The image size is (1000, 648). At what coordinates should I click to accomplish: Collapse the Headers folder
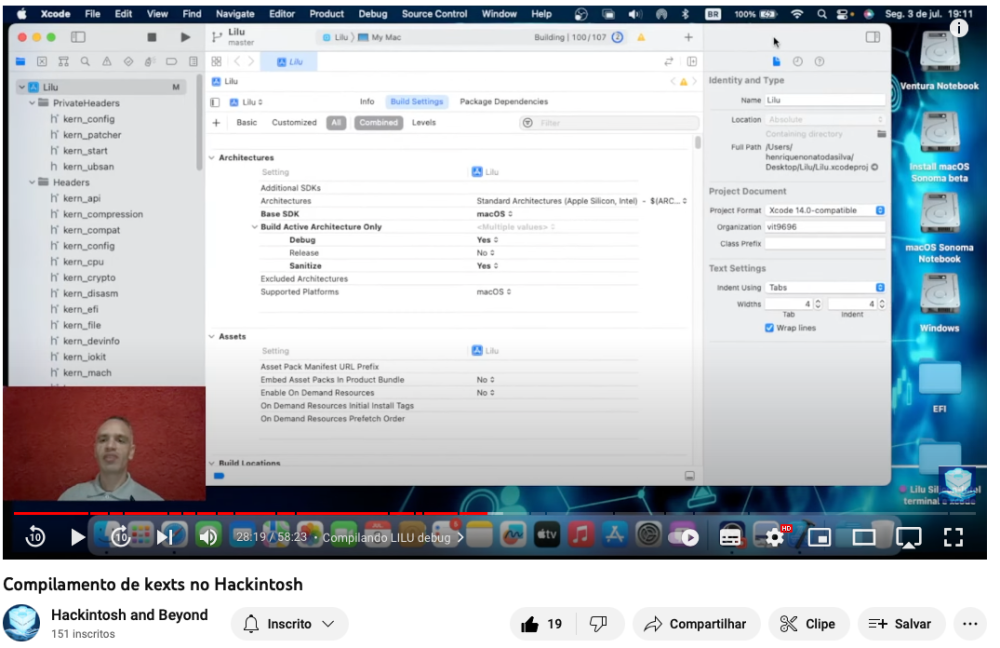(32, 182)
